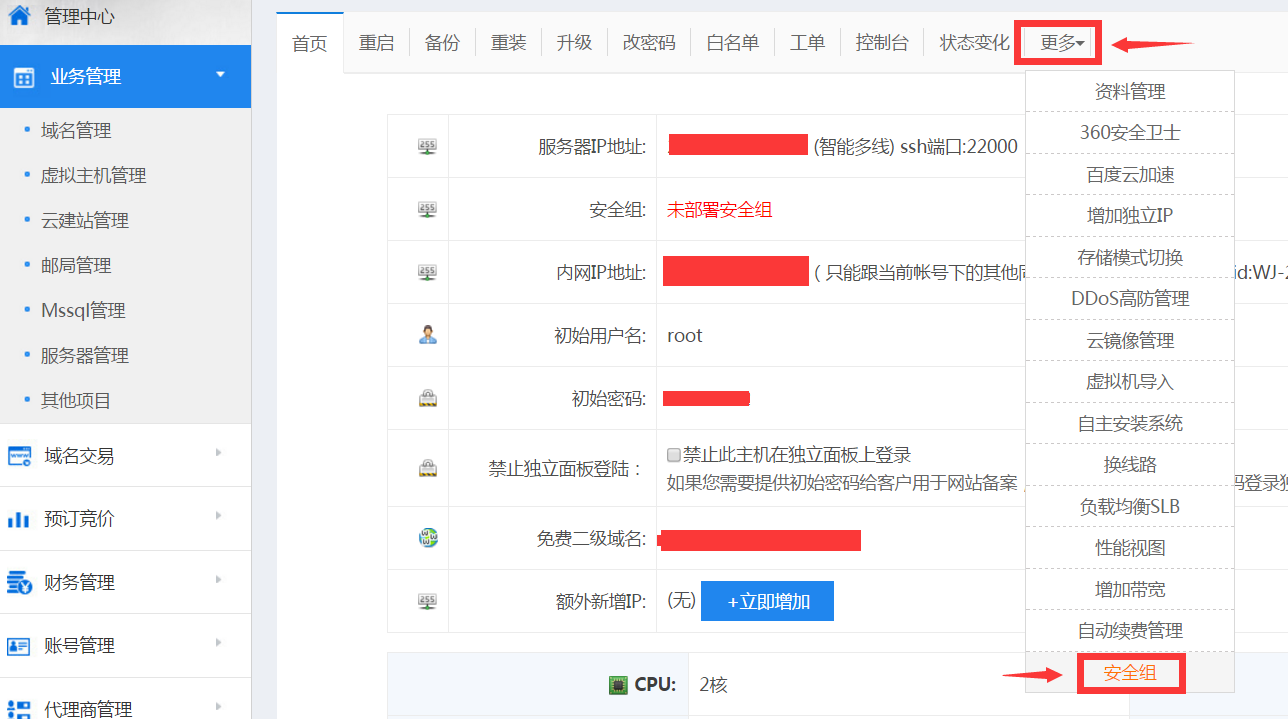
Task: Click the 管理中心 home icon
Action: click(x=19, y=15)
